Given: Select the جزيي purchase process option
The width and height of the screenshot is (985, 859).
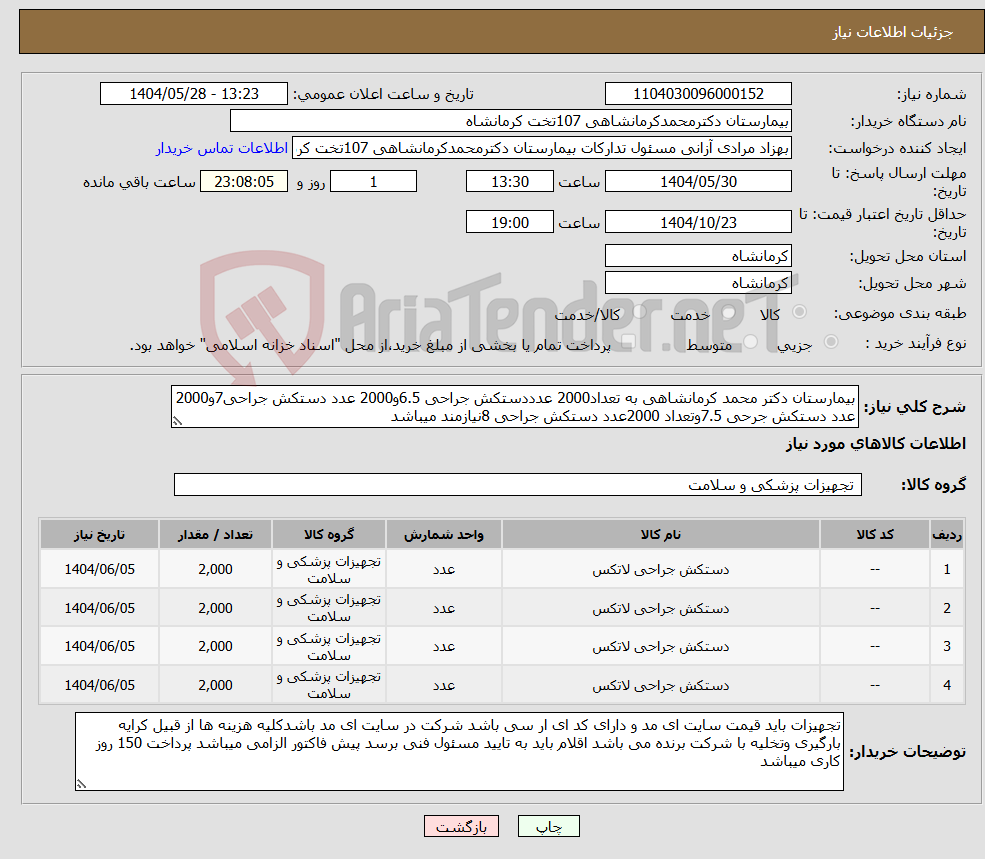Looking at the screenshot, I should point(831,341).
